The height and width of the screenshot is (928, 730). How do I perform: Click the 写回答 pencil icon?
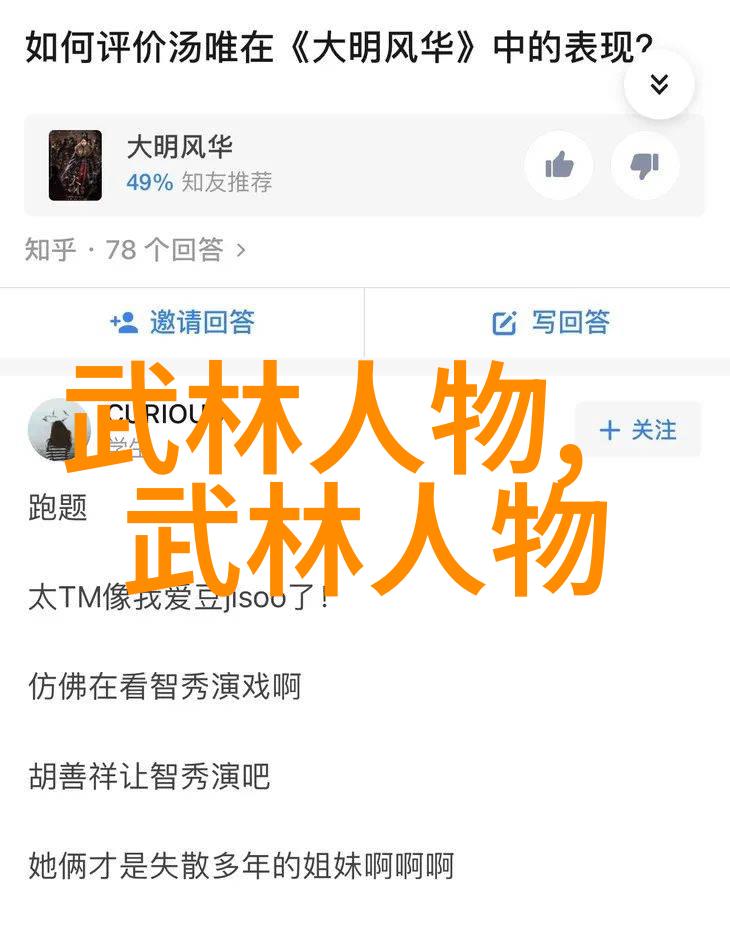(504, 323)
